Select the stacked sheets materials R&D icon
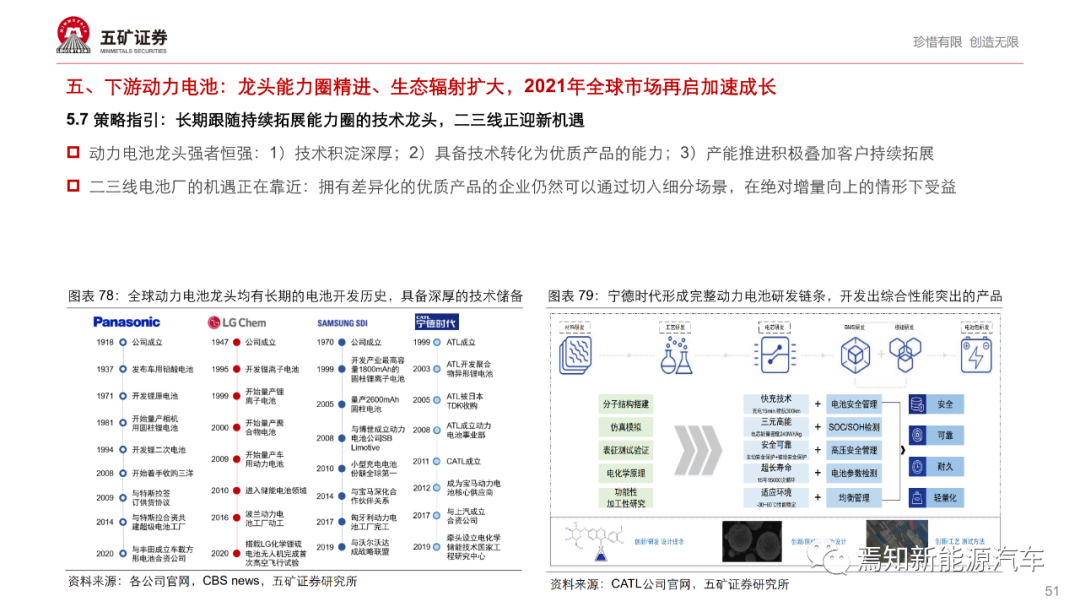Viewport: 1080px width, 607px height. 575,354
